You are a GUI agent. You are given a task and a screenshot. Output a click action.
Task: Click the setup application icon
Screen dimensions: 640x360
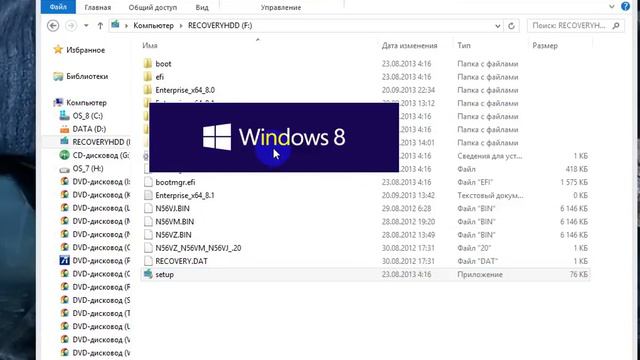148,273
